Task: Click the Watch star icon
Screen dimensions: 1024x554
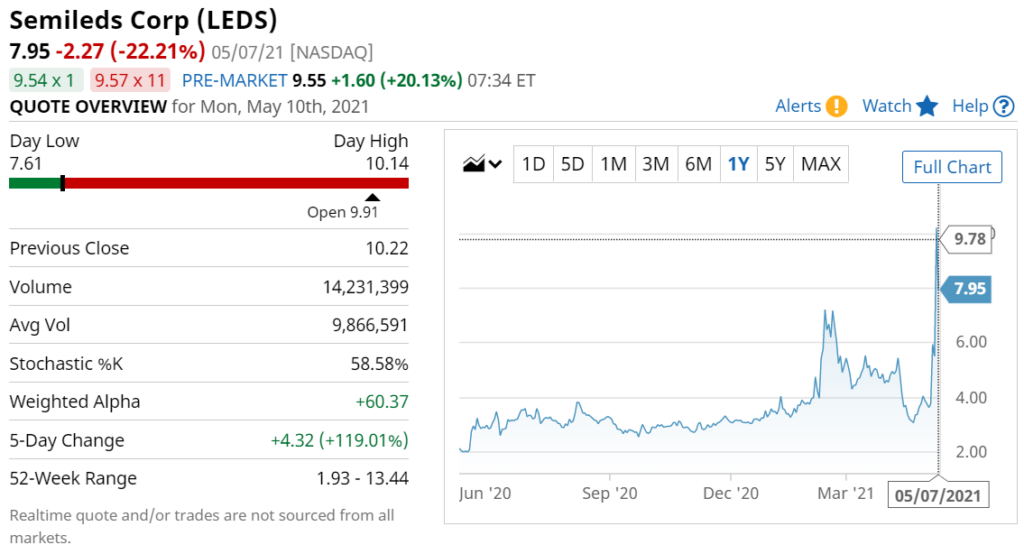Action: coord(927,106)
